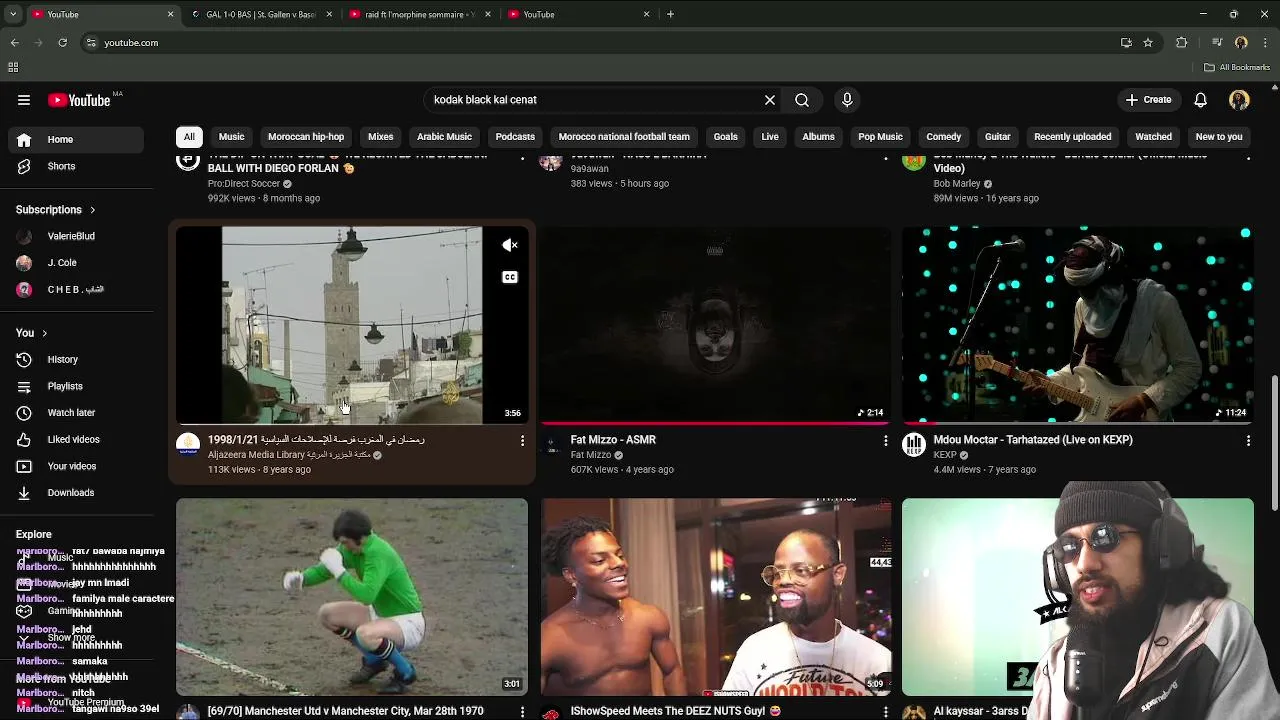This screenshot has height=720, width=1280.
Task: Switch to raid ft l'morphine tab
Action: (x=420, y=14)
